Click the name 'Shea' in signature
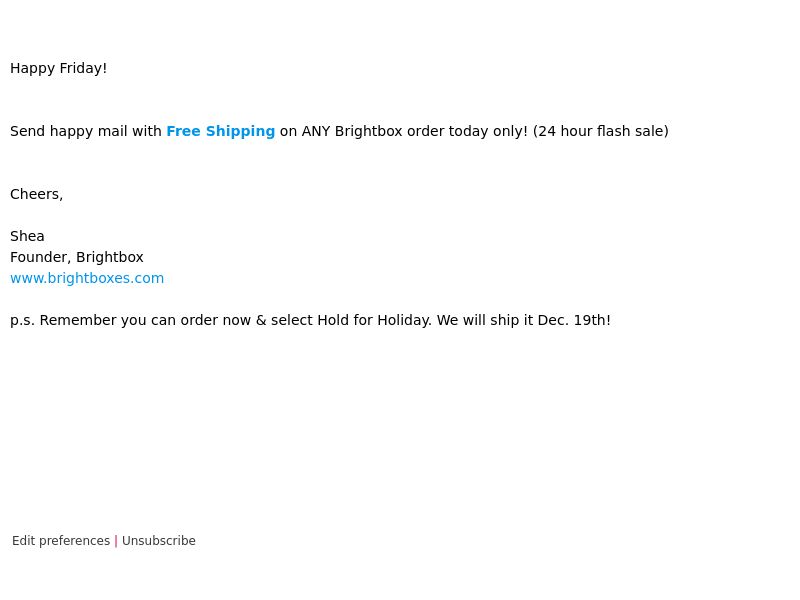Image resolution: width=800 pixels, height=600 pixels. point(27,236)
